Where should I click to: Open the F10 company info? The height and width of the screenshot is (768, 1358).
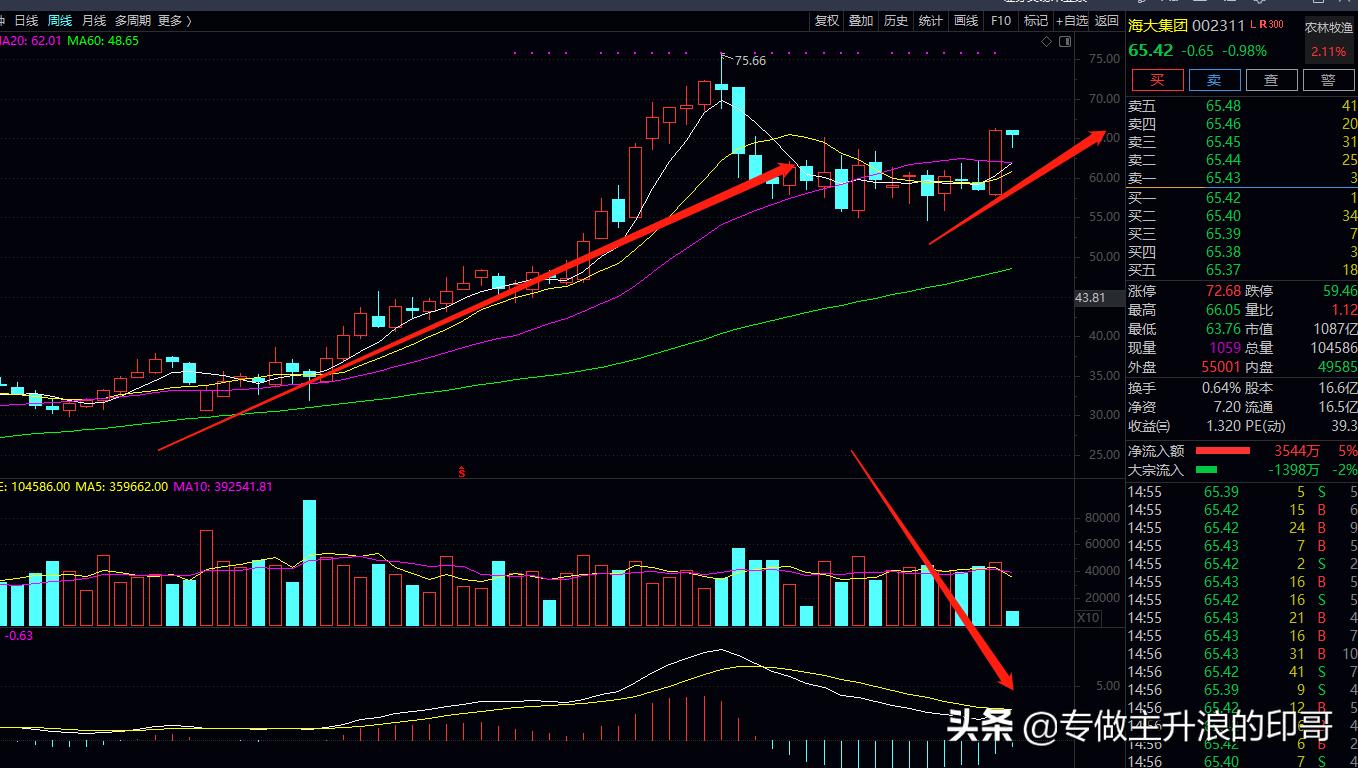(x=1000, y=20)
